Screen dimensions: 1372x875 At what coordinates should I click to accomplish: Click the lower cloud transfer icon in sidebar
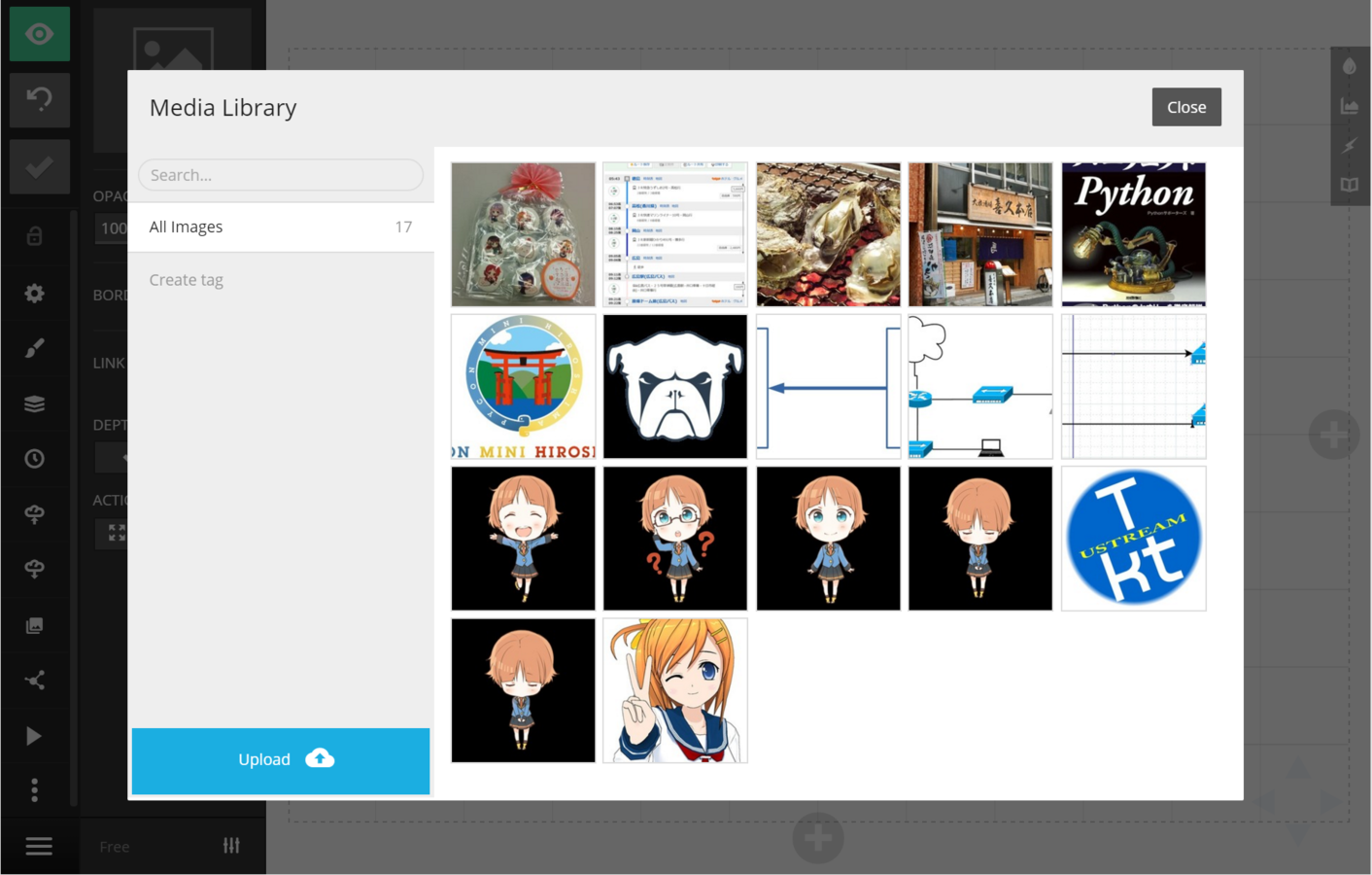(35, 570)
